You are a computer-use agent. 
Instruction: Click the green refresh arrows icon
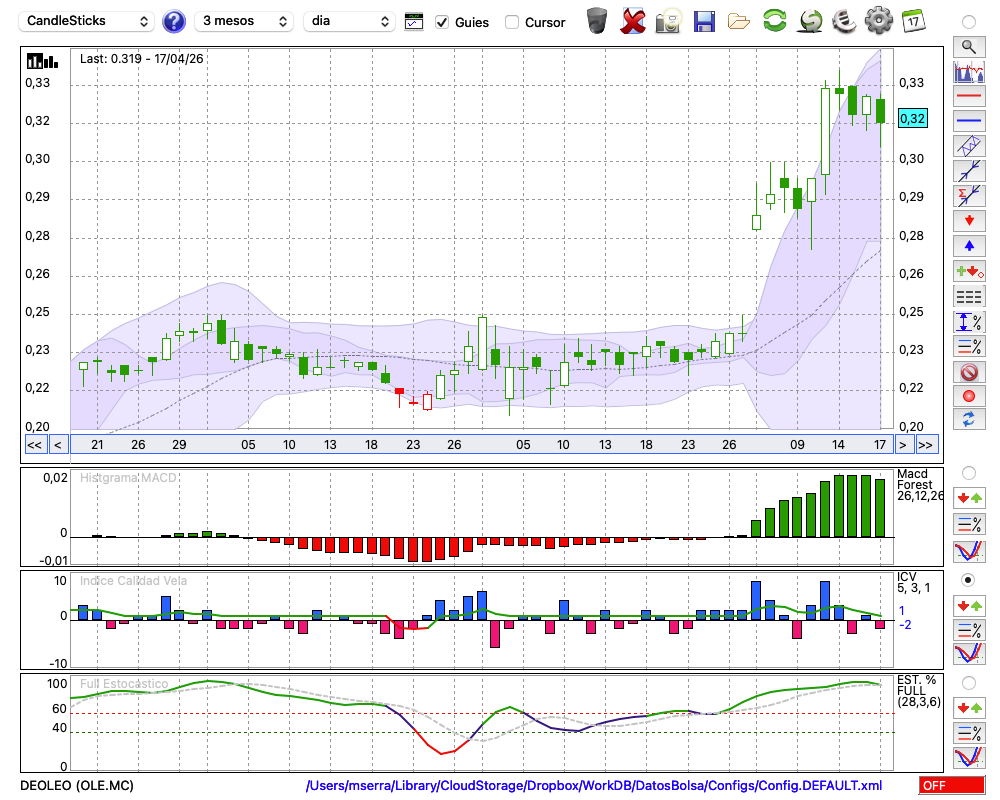pos(774,20)
